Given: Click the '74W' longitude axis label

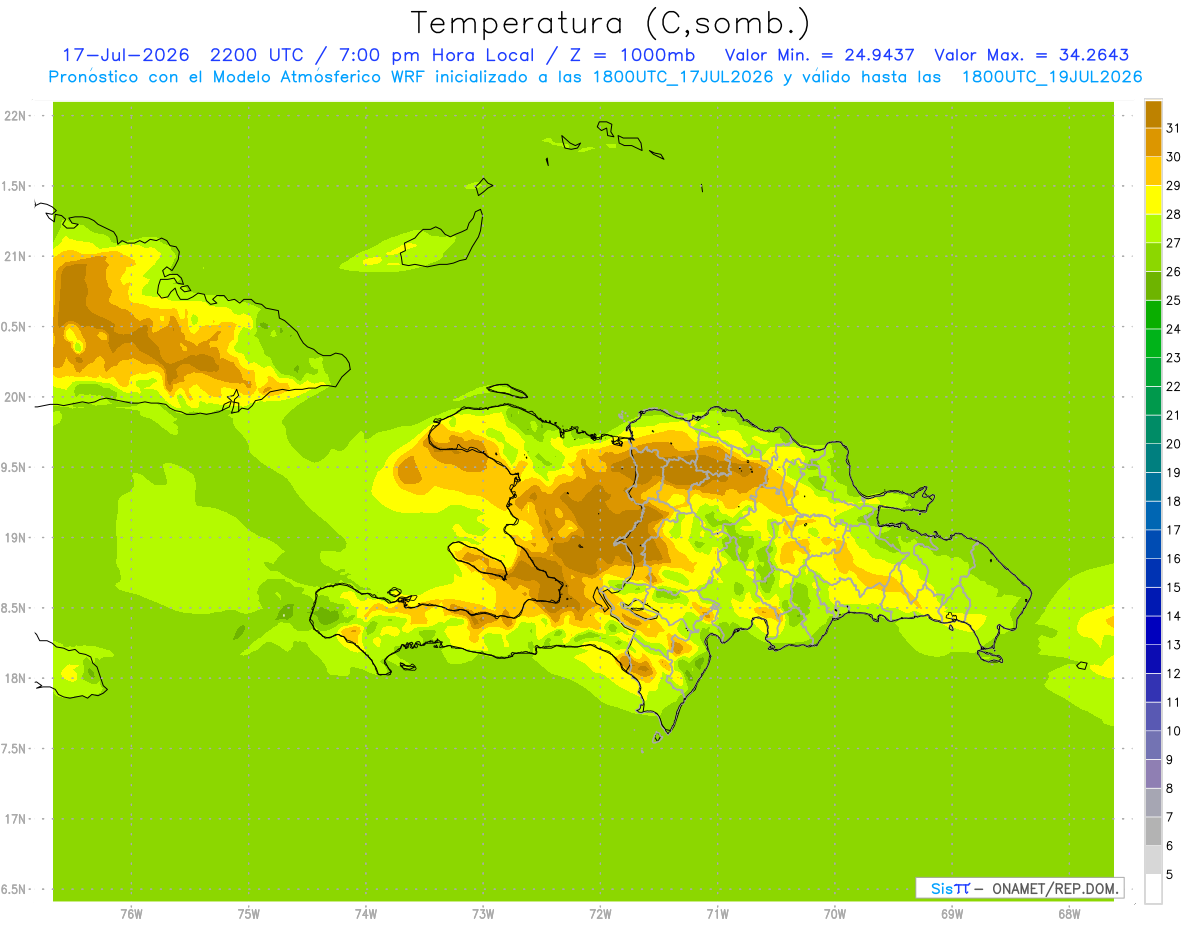Looking at the screenshot, I should (366, 914).
